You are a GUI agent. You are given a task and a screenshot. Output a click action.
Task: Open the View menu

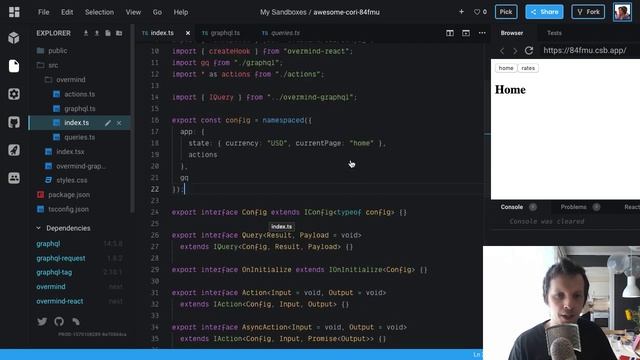[133, 12]
